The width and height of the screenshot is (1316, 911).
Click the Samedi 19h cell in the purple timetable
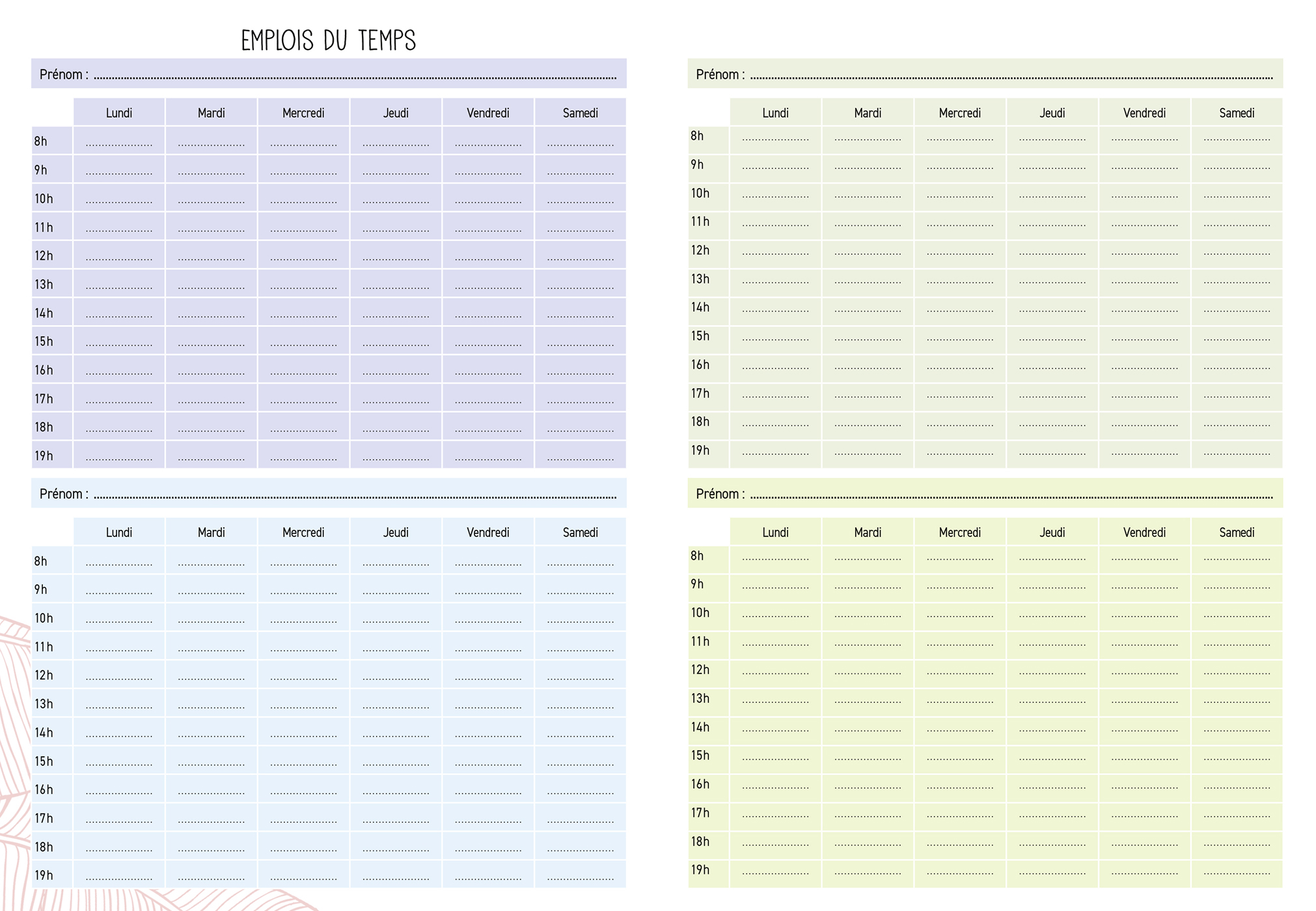[x=580, y=455]
